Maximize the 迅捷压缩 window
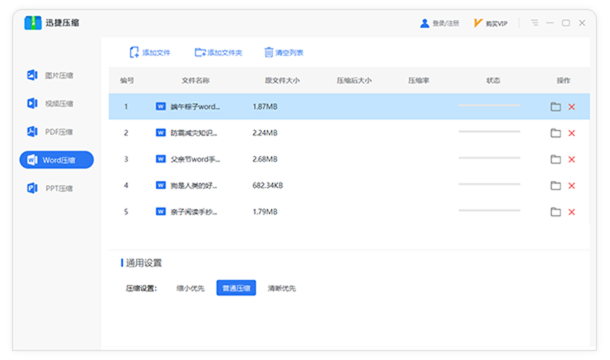 (566, 23)
